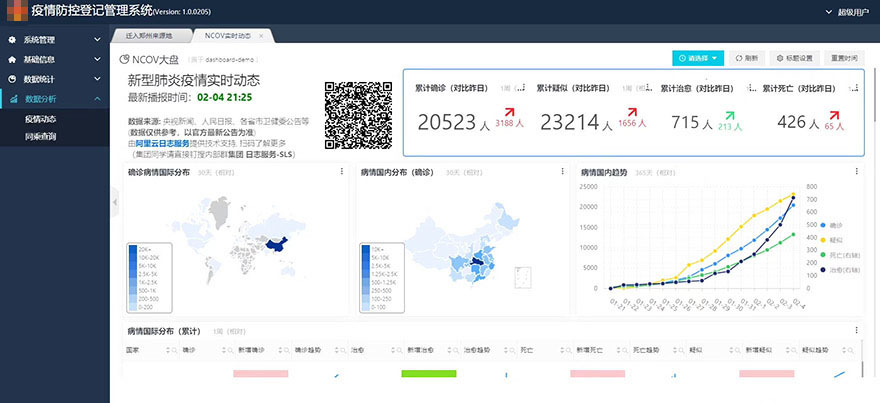Image resolution: width=880 pixels, height=403 pixels.
Task: Open the three-dot menu on 确诊病情国际分布 panel
Action: click(x=343, y=172)
